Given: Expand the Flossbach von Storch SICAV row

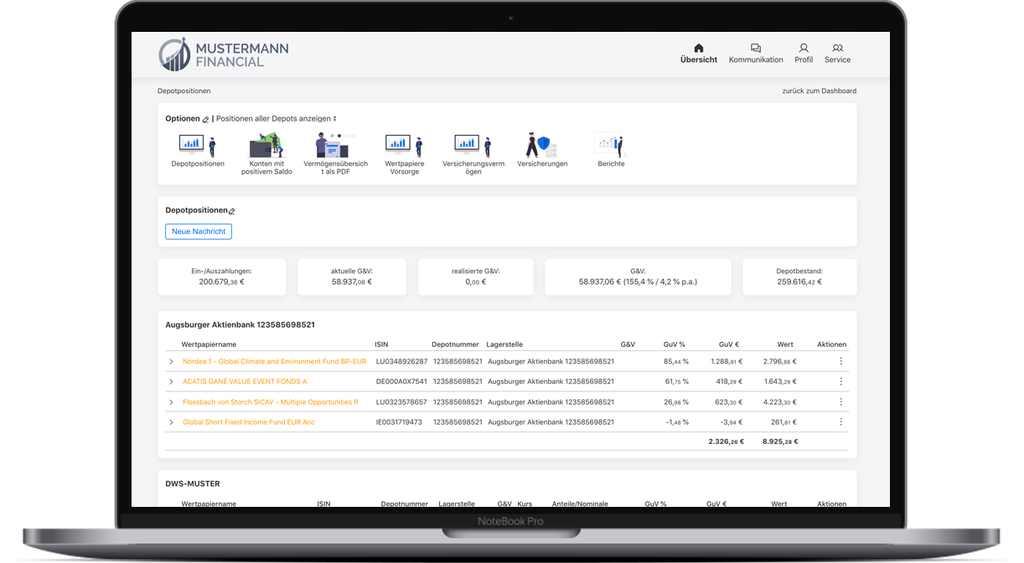Looking at the screenshot, I should pos(171,402).
